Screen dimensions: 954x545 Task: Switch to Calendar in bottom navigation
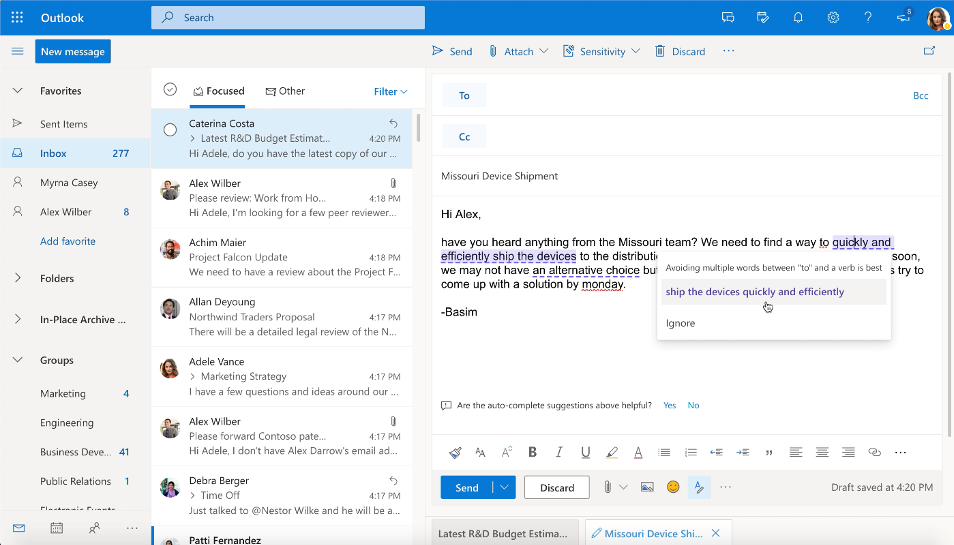click(x=57, y=528)
